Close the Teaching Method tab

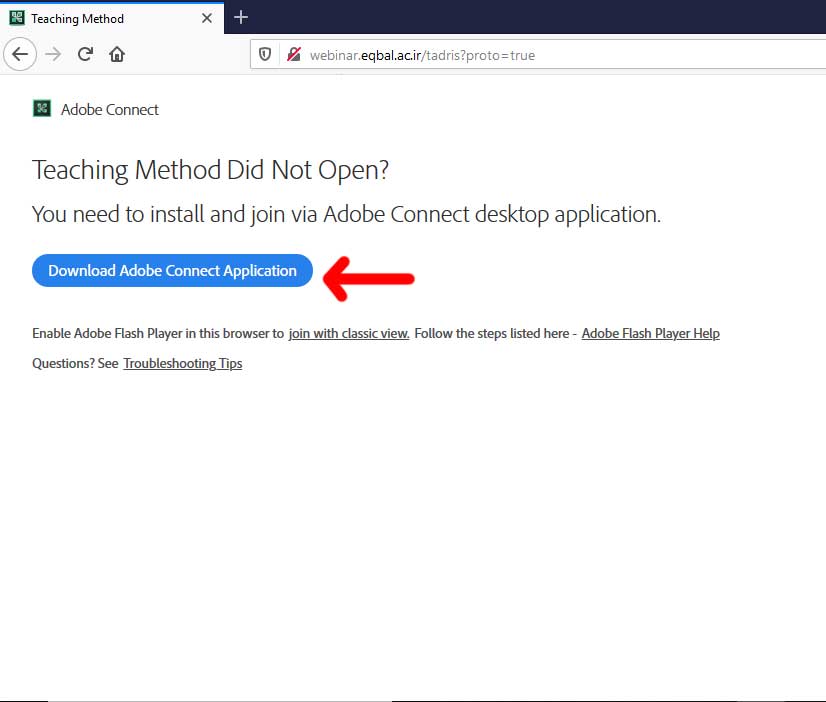tap(207, 18)
